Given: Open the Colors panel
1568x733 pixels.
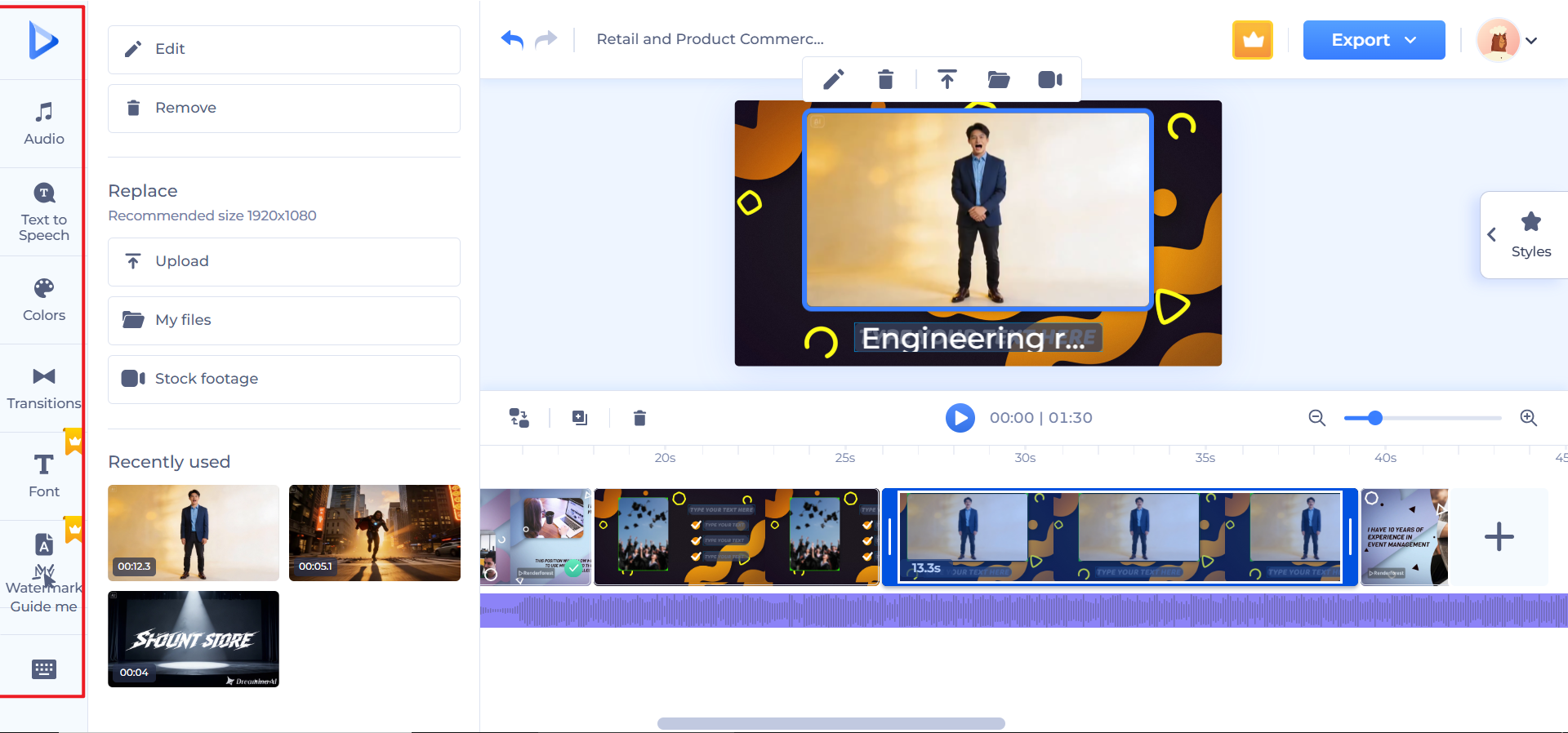Looking at the screenshot, I should (44, 300).
